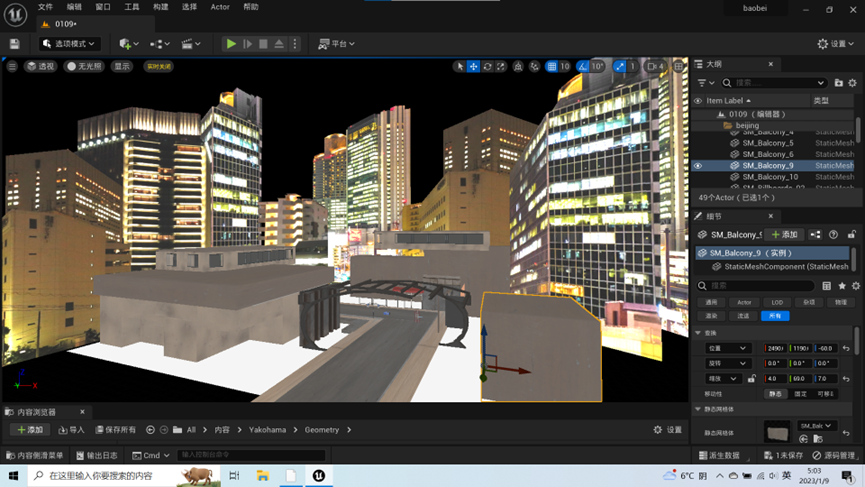Click the Play button in the toolbar
The image size is (865, 487).
pyautogui.click(x=231, y=44)
